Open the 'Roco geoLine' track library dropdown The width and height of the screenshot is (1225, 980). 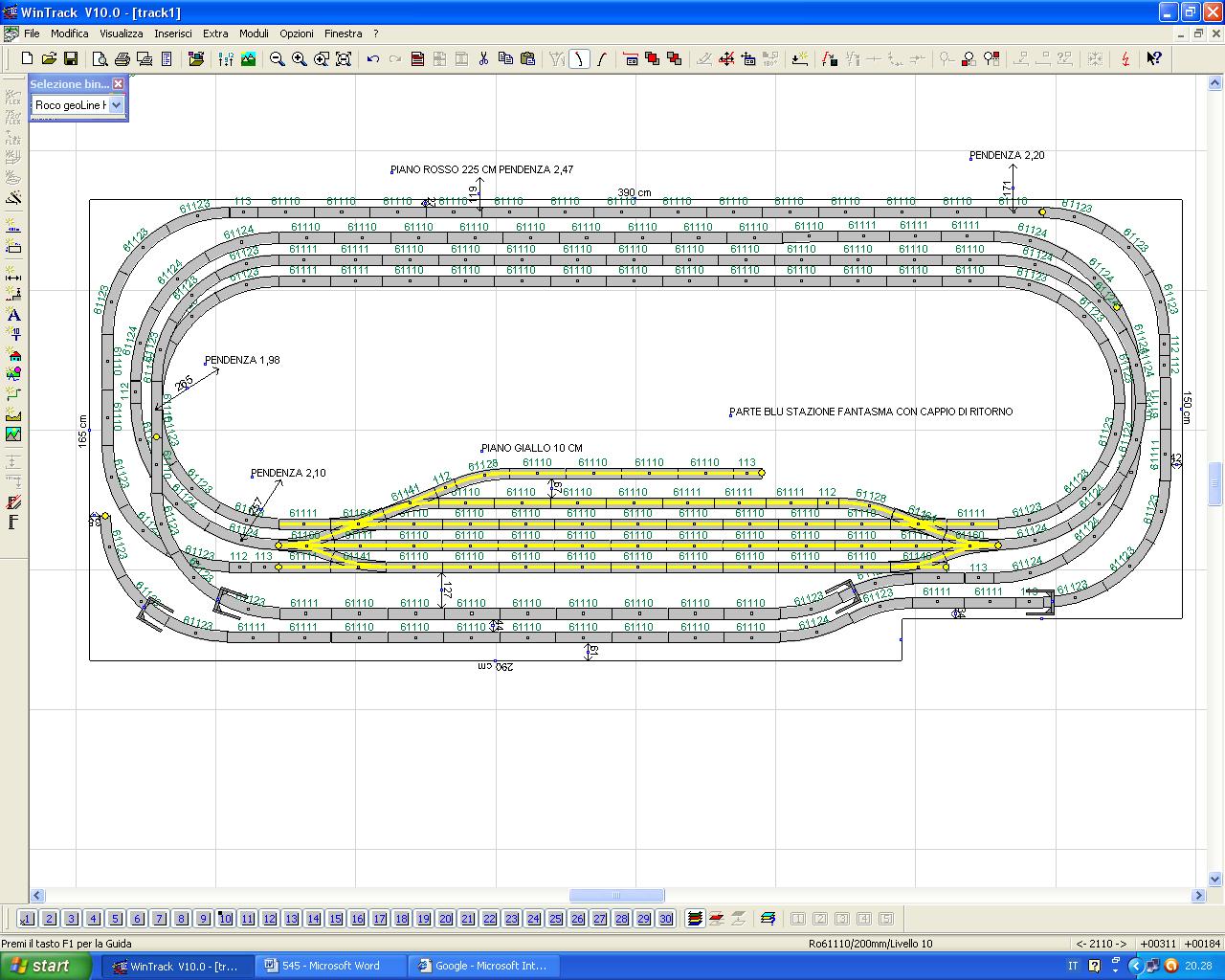coord(117,105)
